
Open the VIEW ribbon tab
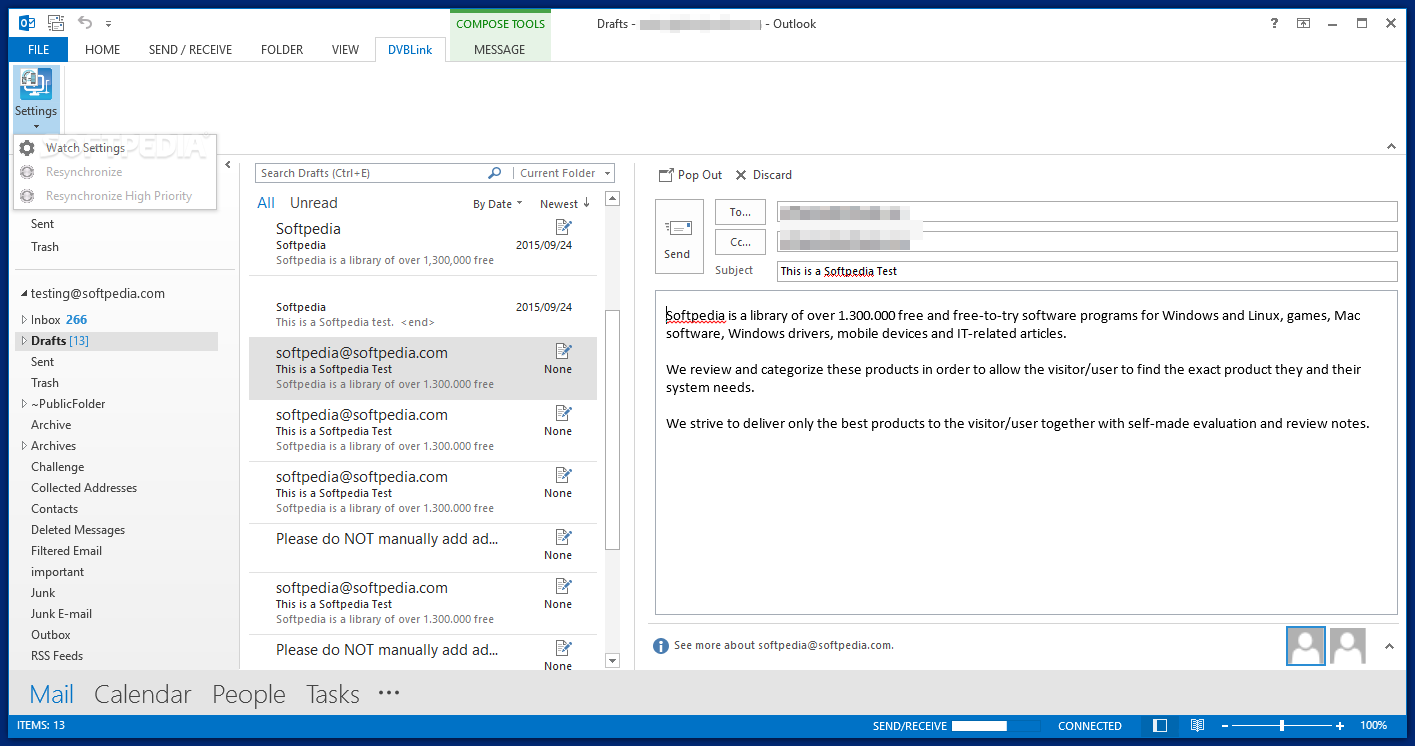coord(345,50)
